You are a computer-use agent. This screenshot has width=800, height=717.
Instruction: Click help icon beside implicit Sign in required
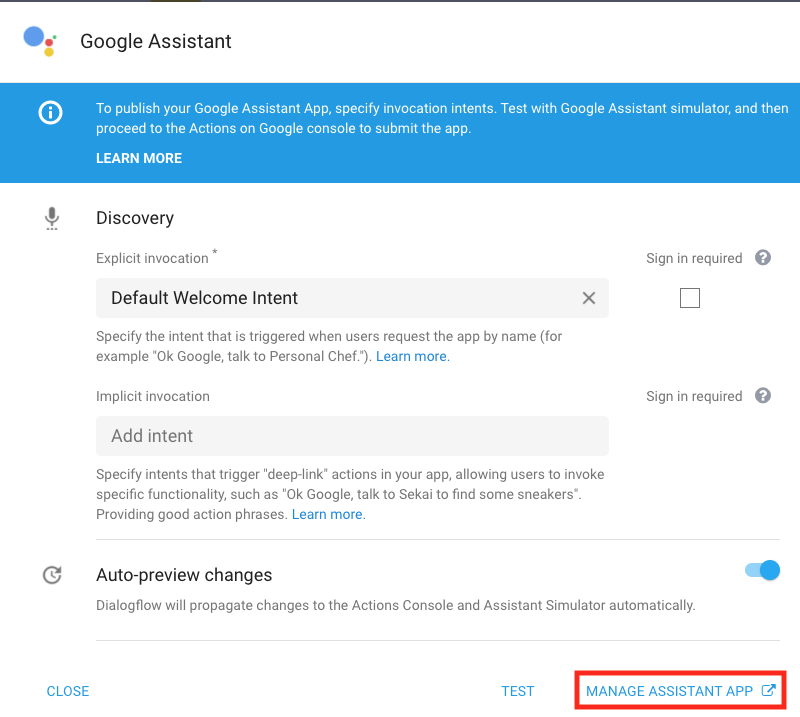click(x=763, y=396)
